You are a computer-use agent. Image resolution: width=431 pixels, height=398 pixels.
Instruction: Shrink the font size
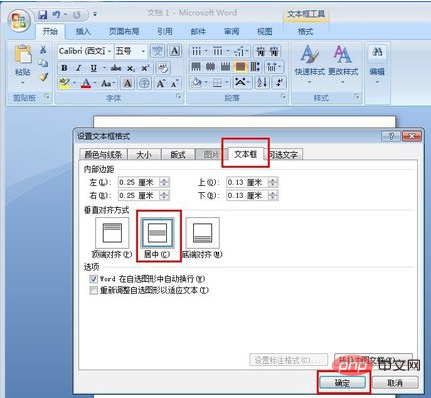[175, 83]
